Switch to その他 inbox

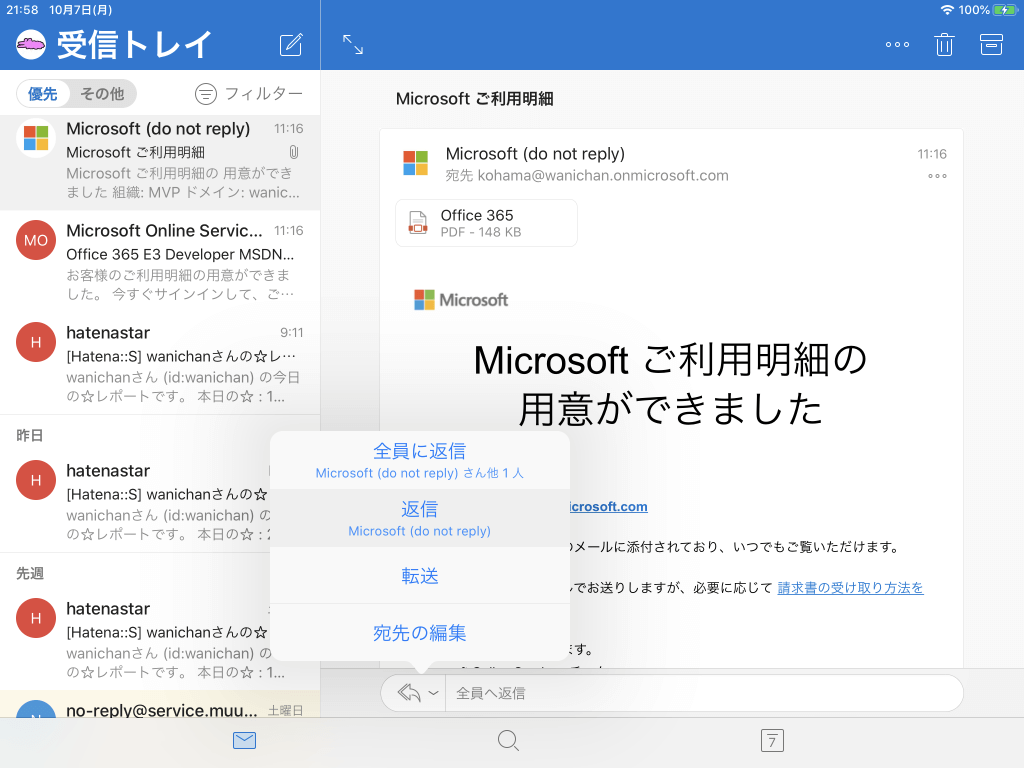[x=102, y=94]
